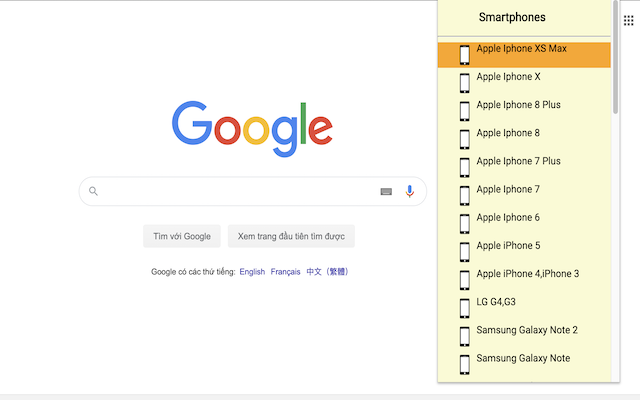640x400 pixels.
Task: Select Apple Iphone XS Max device
Action: pos(521,49)
